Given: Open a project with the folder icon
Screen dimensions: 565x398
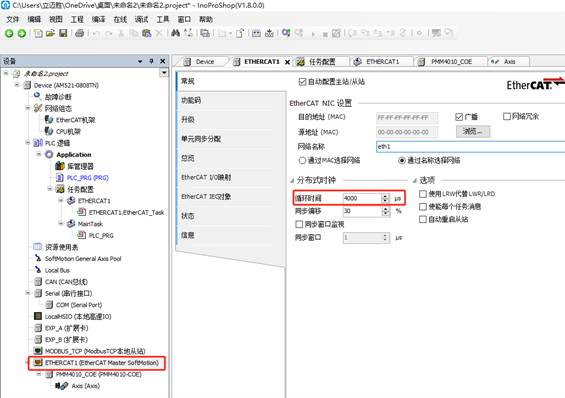Looking at the screenshot, I should coord(50,33).
